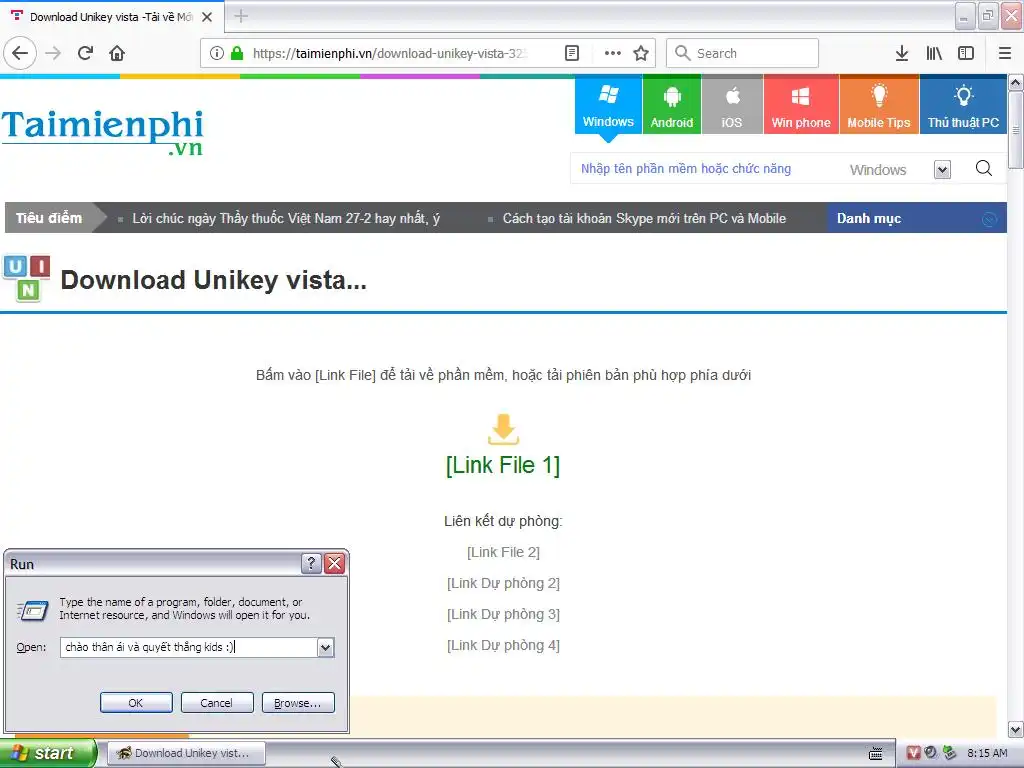Select the Thủ thuật PC category tile
Viewport: 1024px width, 768px height.
(963, 106)
